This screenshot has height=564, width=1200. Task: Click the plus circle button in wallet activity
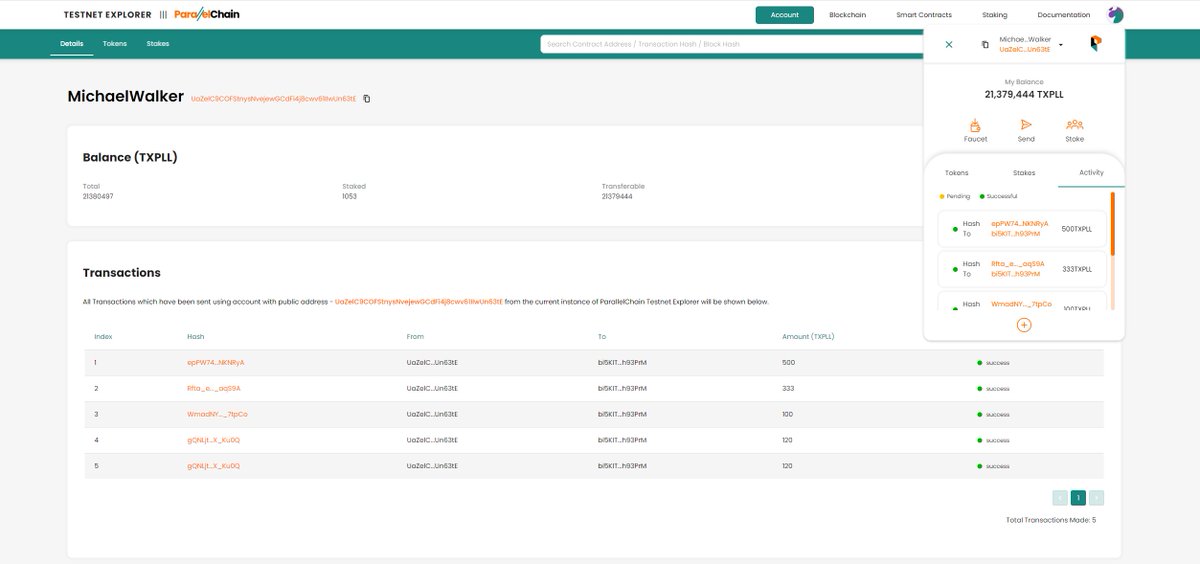[1024, 325]
